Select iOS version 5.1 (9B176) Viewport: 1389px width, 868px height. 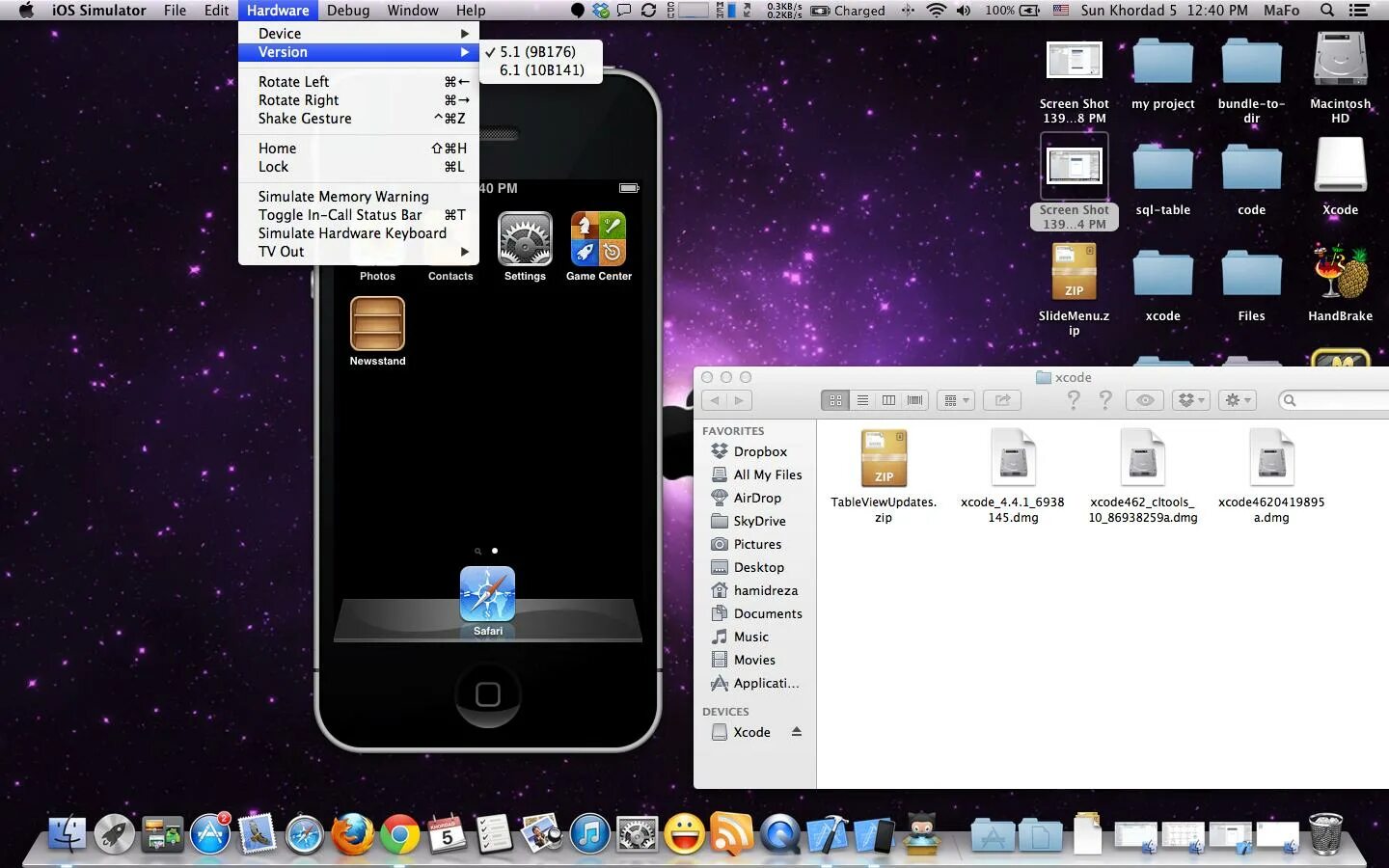pyautogui.click(x=541, y=52)
